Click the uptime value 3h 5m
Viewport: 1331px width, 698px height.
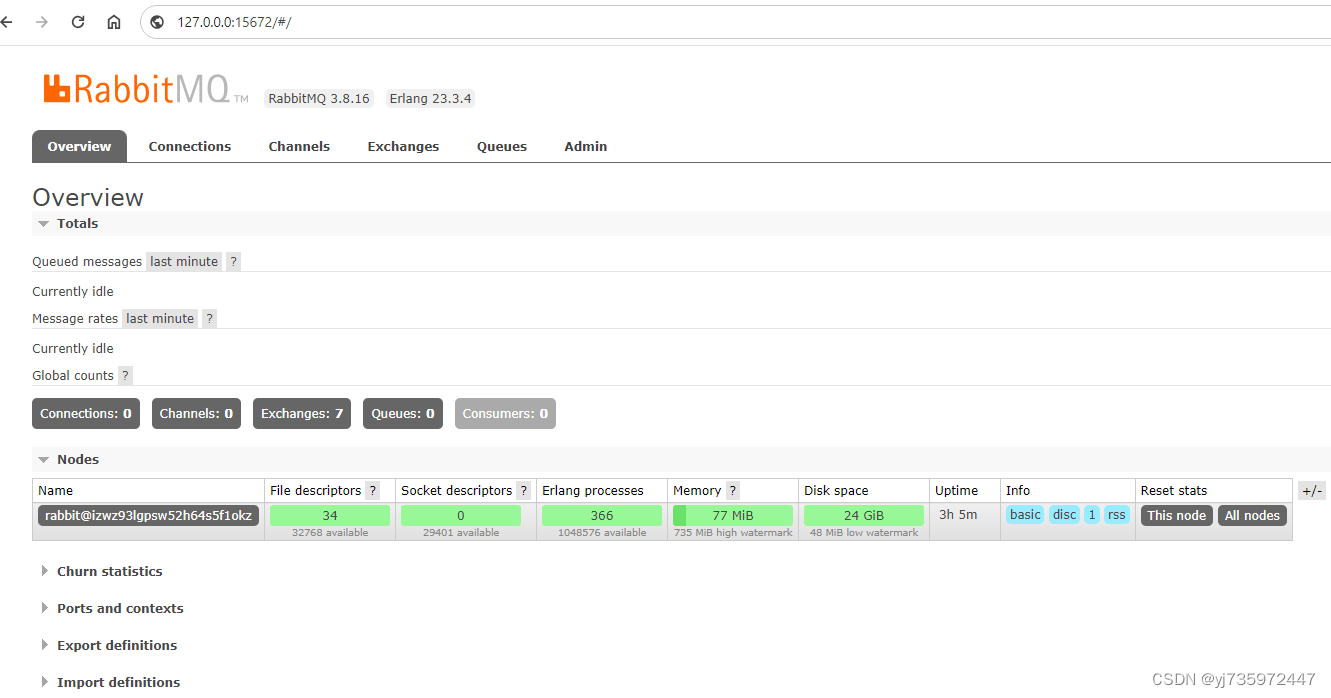(958, 515)
